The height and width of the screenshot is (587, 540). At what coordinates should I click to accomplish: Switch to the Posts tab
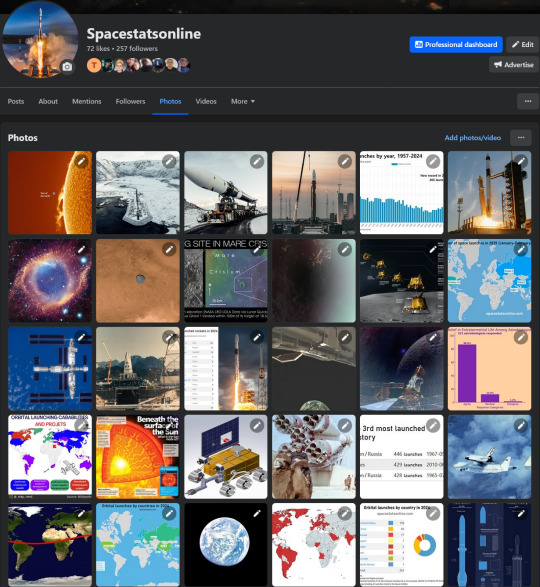pyautogui.click(x=16, y=101)
